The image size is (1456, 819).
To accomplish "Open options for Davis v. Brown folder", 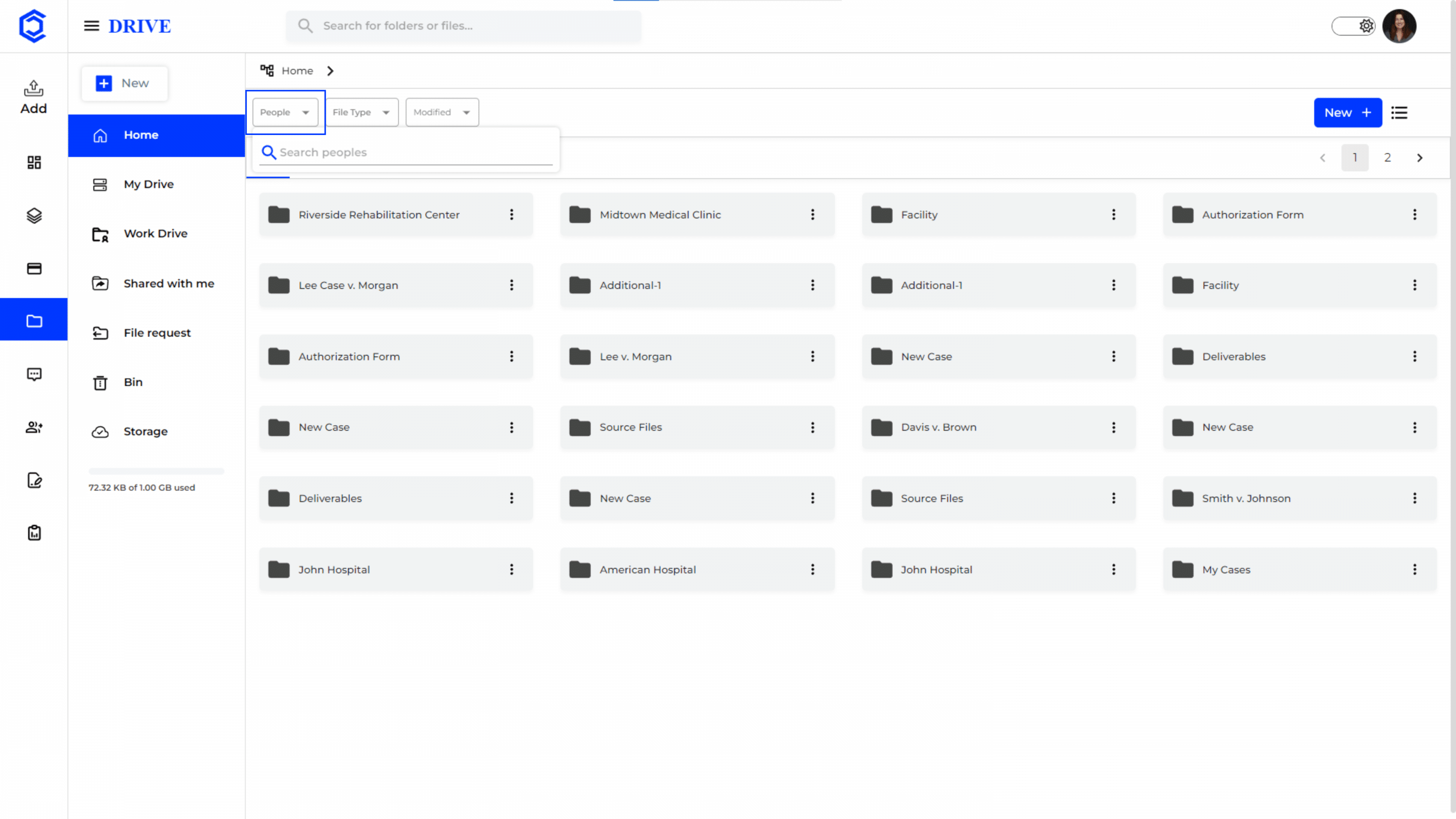I will point(1114,427).
